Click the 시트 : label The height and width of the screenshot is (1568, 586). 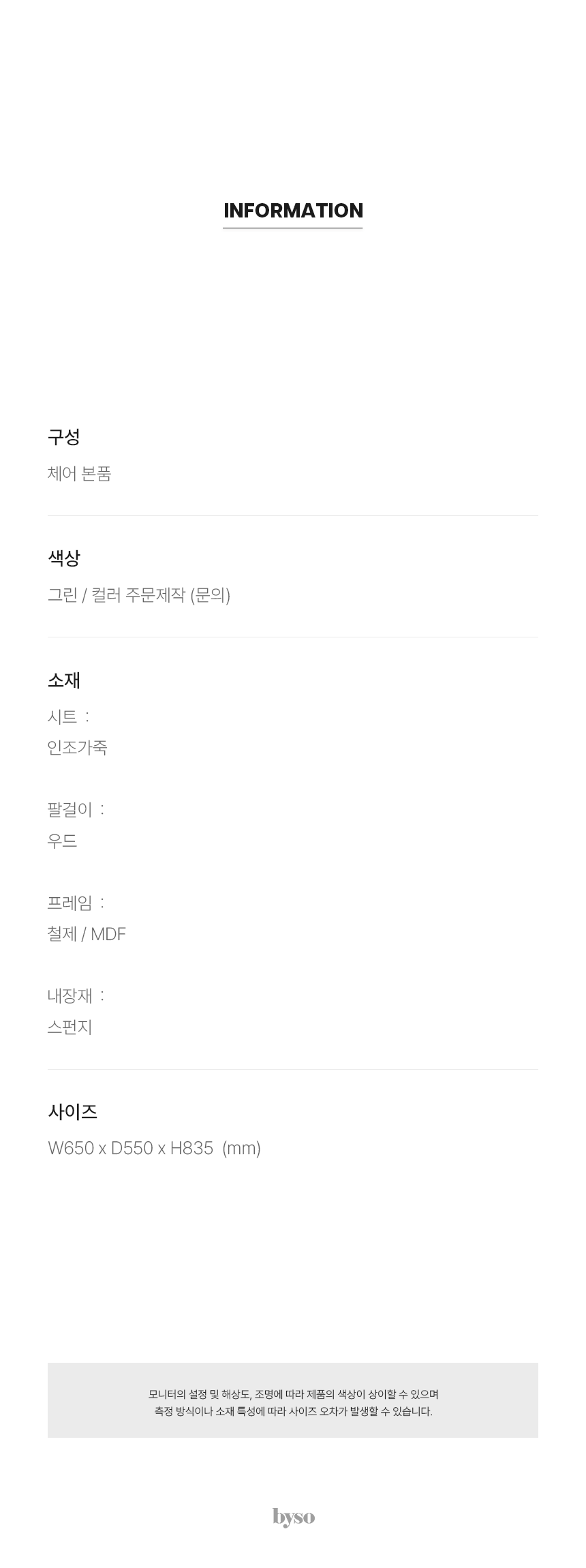69,717
